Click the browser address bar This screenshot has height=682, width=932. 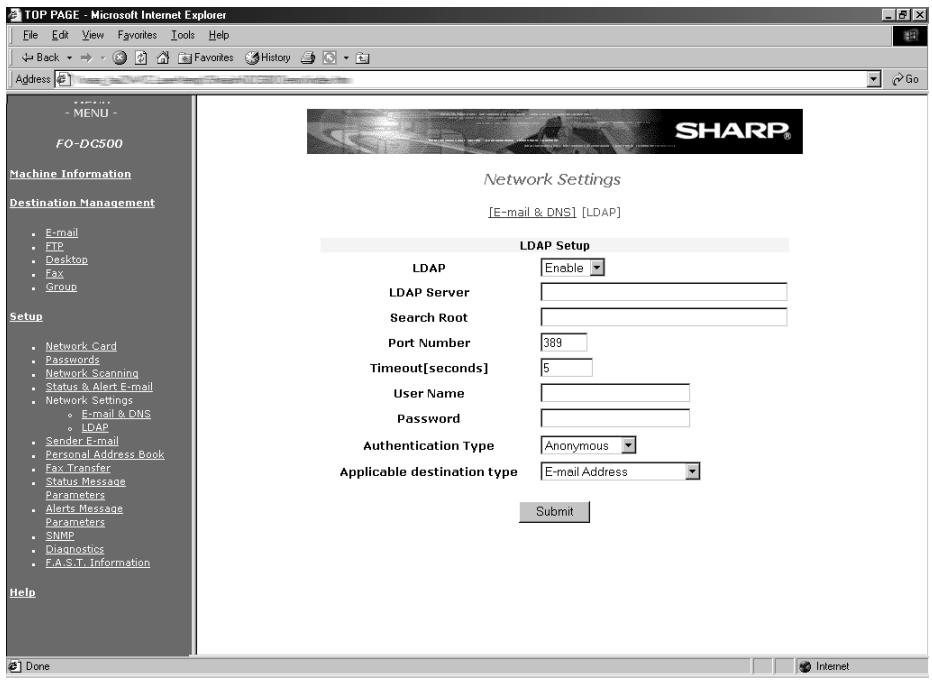click(x=467, y=79)
